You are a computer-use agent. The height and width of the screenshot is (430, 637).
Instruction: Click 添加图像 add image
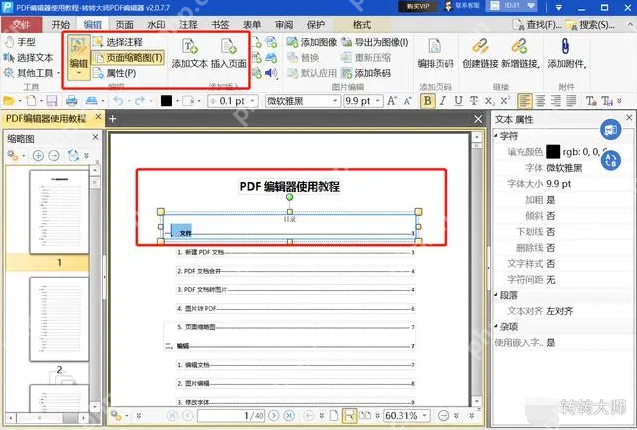click(312, 42)
